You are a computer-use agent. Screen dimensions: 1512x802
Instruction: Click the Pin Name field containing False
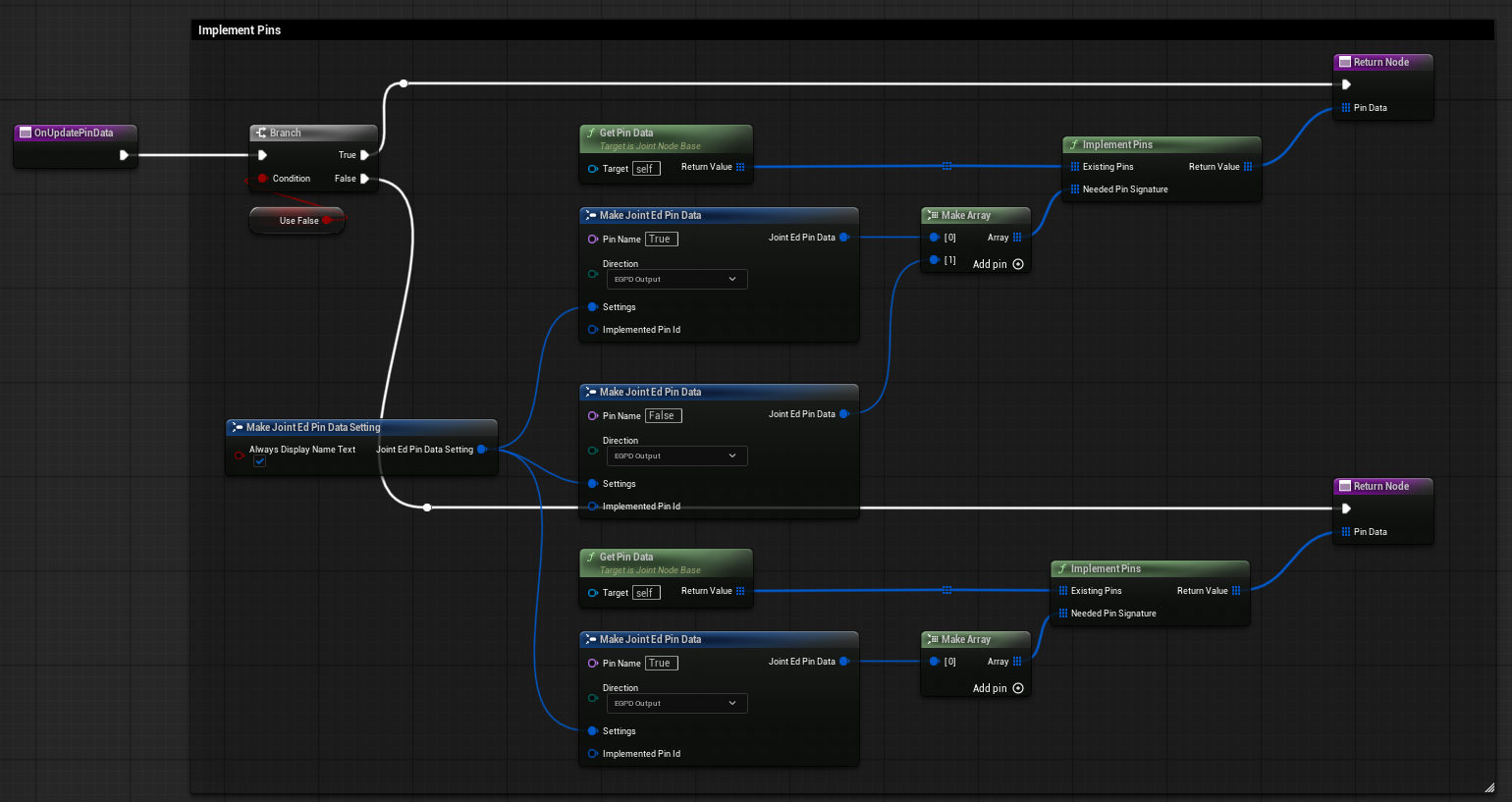tap(663, 416)
